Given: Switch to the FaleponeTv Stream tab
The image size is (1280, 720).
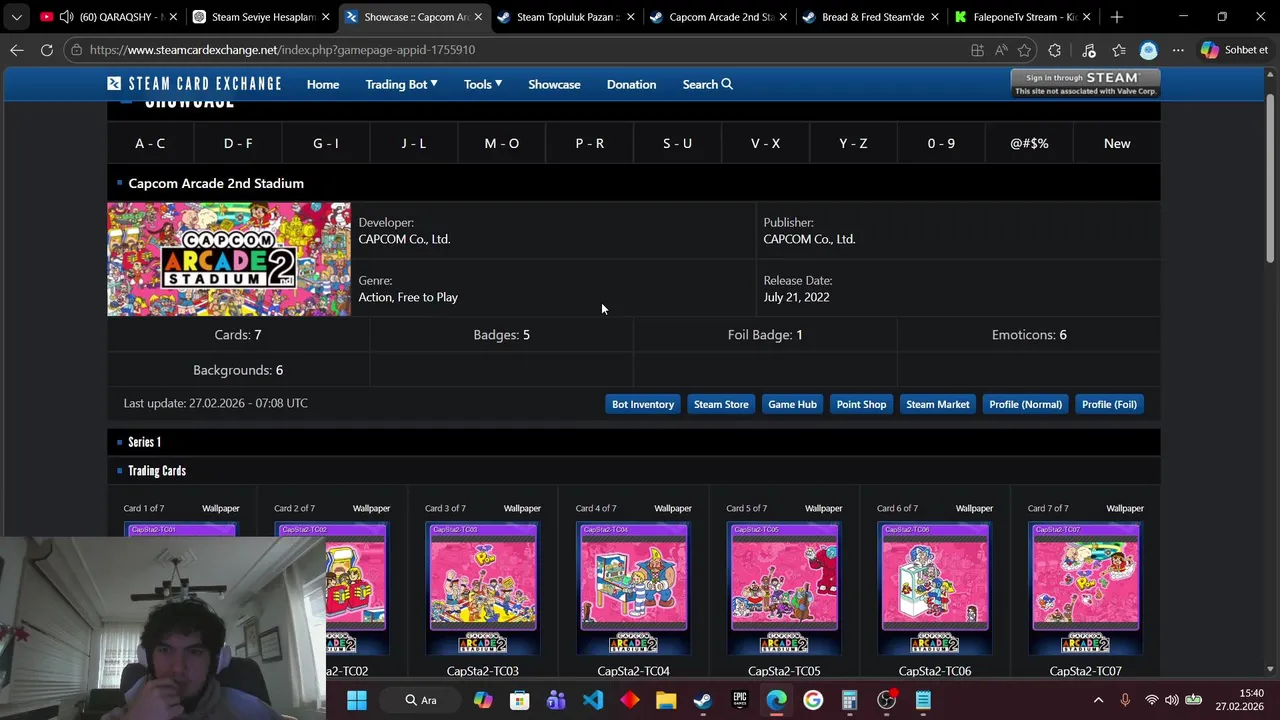Looking at the screenshot, I should click(1022, 17).
